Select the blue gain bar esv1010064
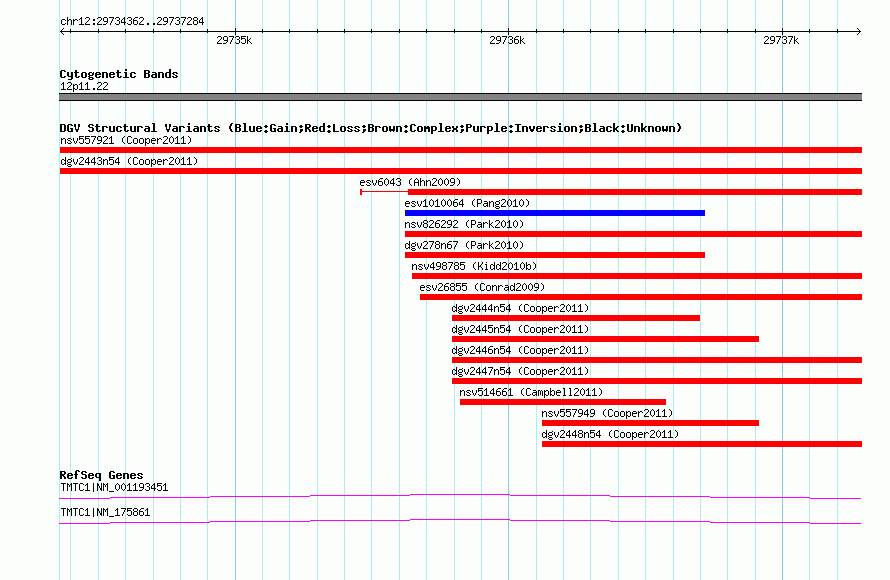 [x=555, y=213]
